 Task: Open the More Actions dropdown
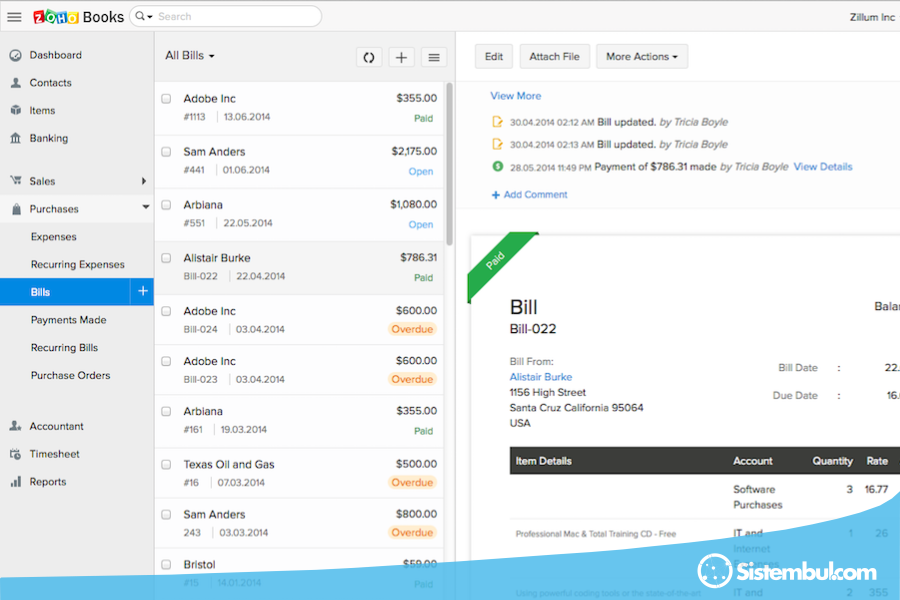pyautogui.click(x=642, y=57)
